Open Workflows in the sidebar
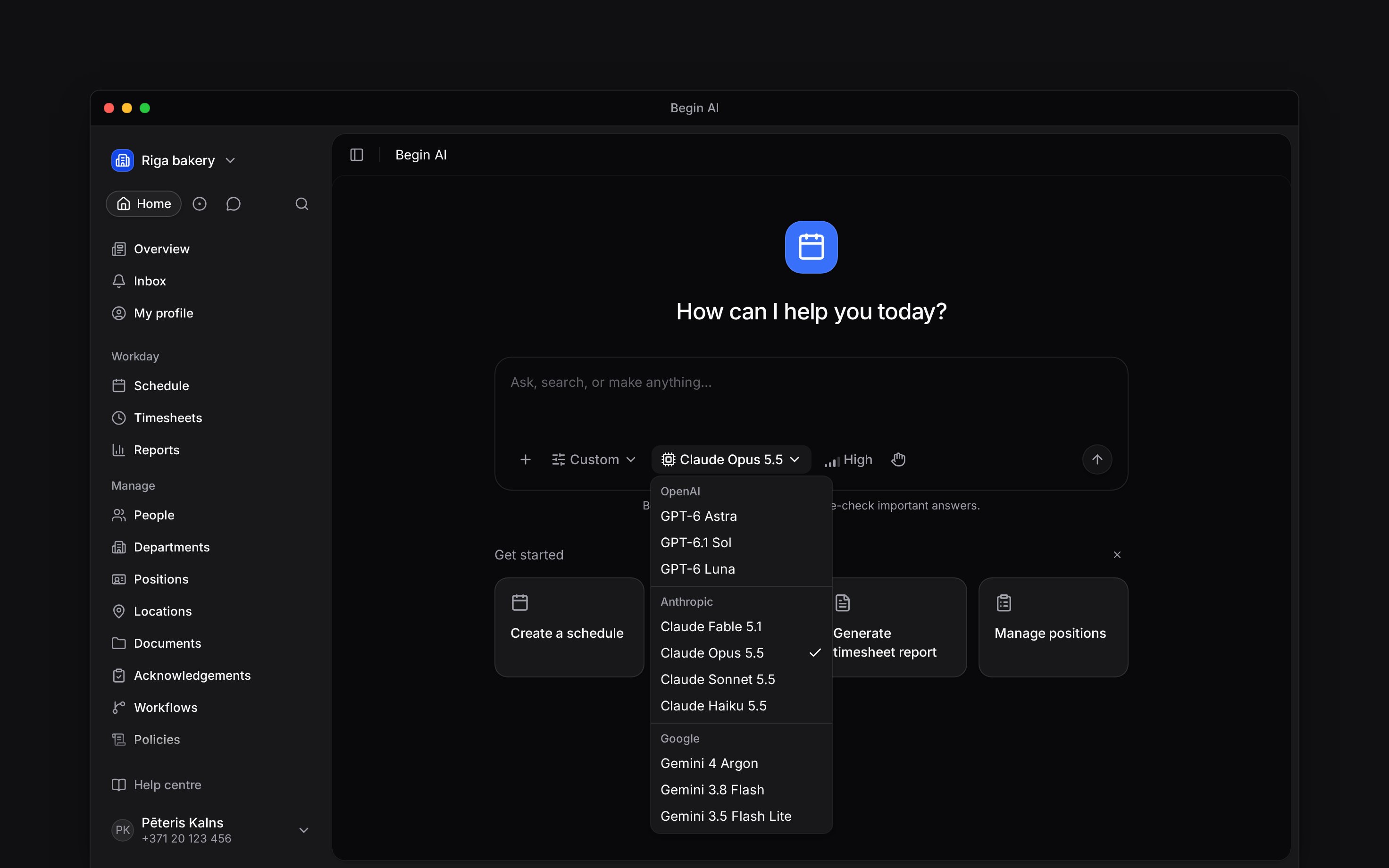The width and height of the screenshot is (1389, 868). [x=211, y=708]
